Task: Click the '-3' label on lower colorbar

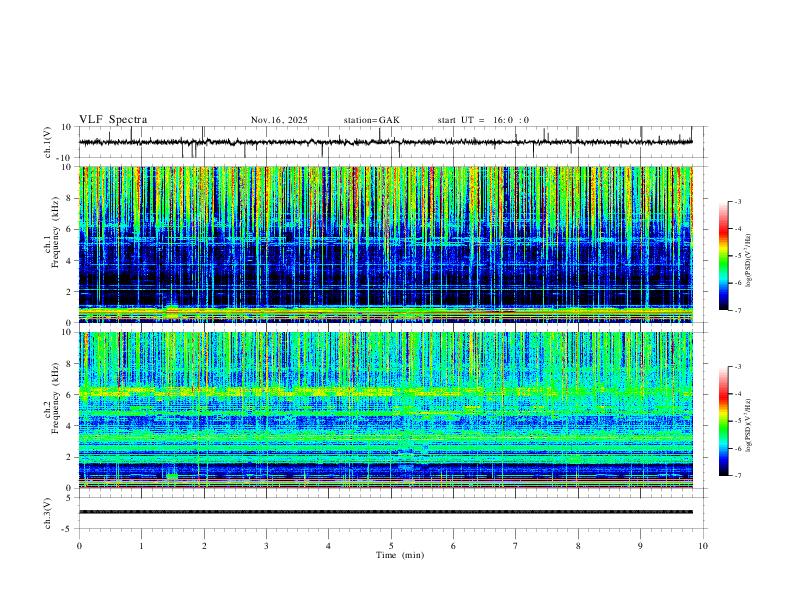Action: [x=738, y=367]
